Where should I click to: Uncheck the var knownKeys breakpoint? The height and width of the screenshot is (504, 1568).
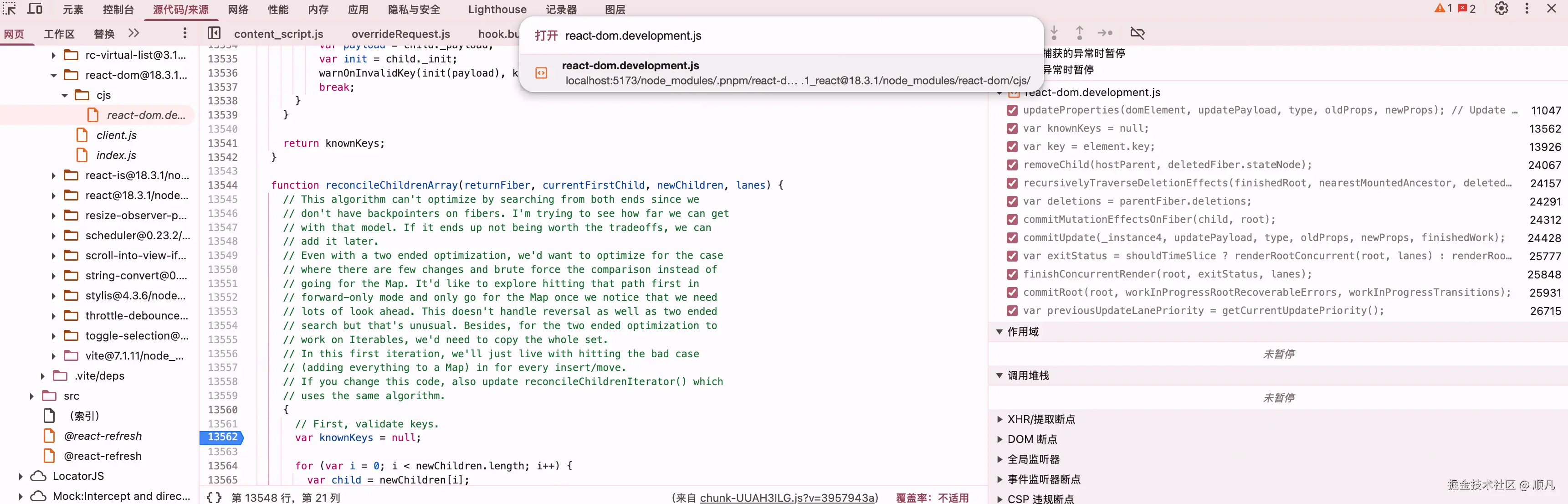click(1012, 129)
